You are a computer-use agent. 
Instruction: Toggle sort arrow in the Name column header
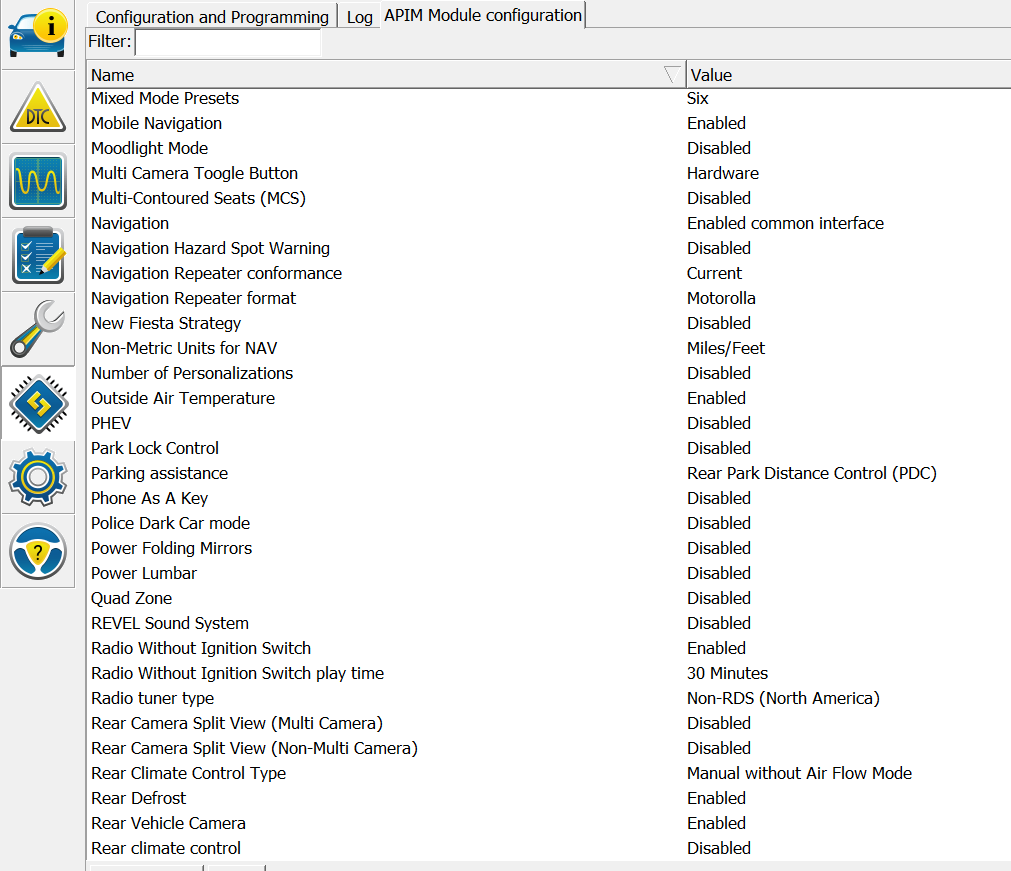pyautogui.click(x=672, y=75)
